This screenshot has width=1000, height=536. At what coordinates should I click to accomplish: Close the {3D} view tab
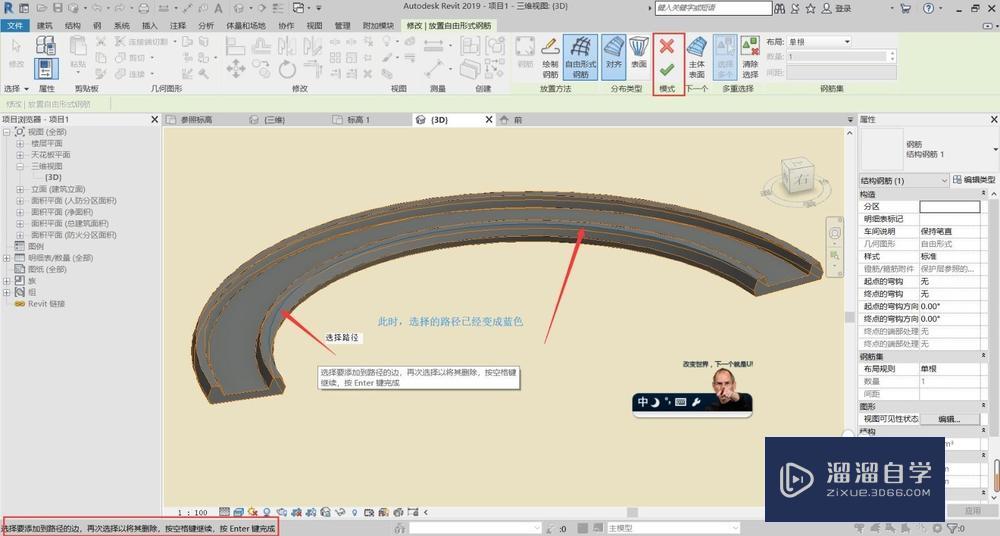(489, 119)
